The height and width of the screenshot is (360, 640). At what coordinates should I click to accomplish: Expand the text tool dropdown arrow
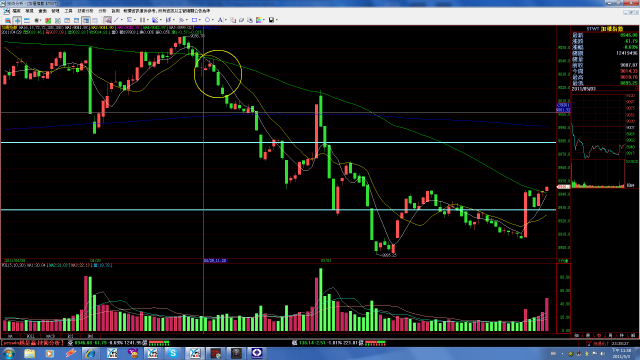click(226, 20)
